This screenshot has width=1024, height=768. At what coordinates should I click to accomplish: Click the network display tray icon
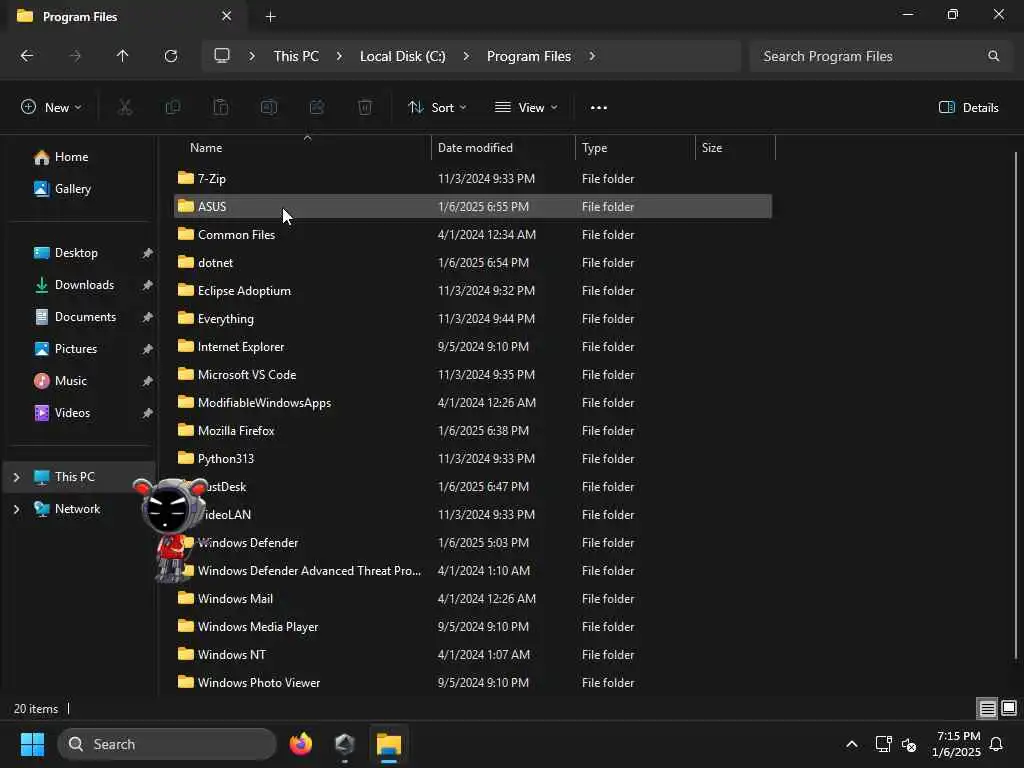click(883, 744)
